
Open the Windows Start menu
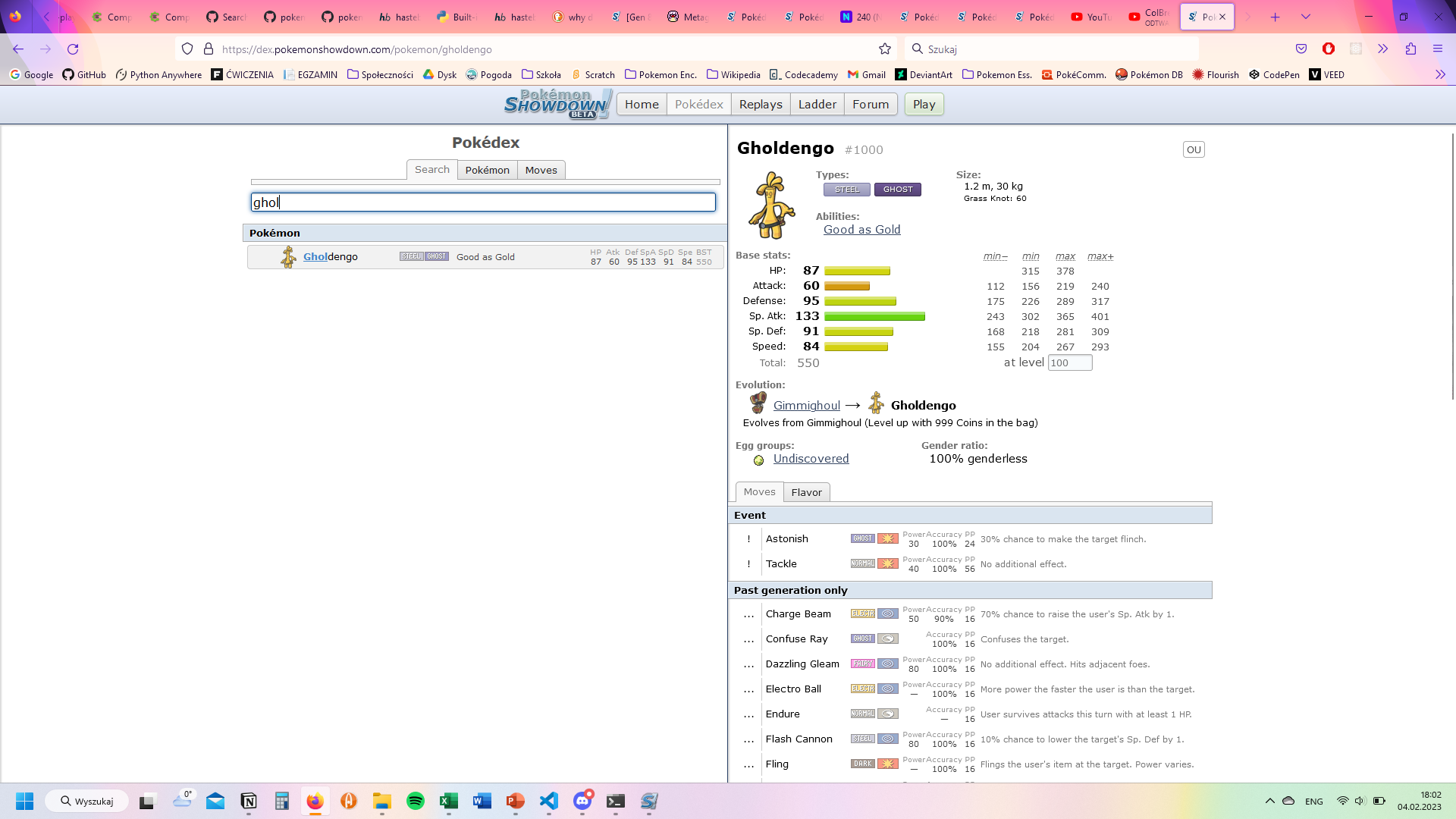(x=24, y=801)
